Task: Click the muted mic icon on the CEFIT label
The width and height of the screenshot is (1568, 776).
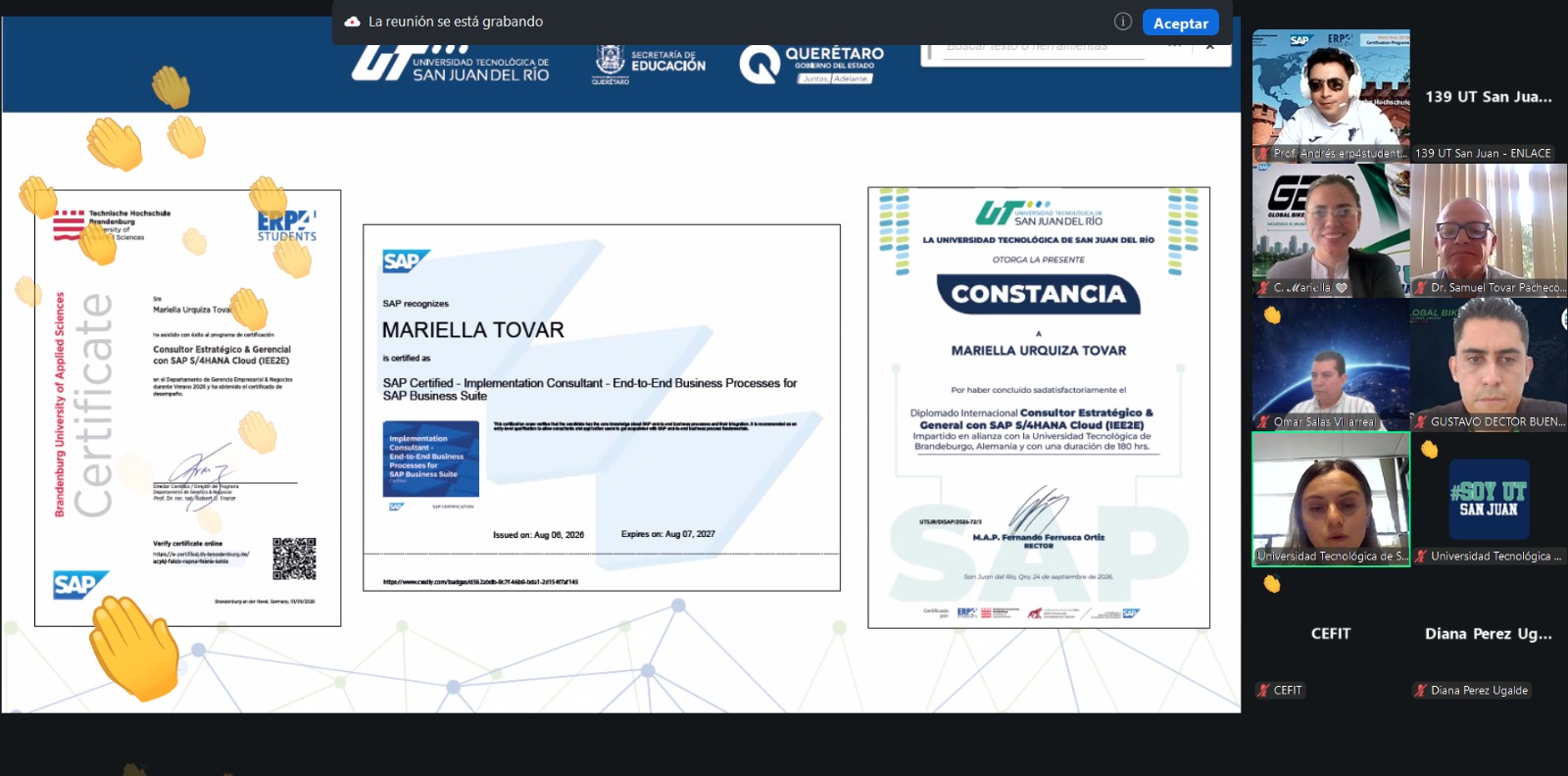Action: click(1264, 691)
